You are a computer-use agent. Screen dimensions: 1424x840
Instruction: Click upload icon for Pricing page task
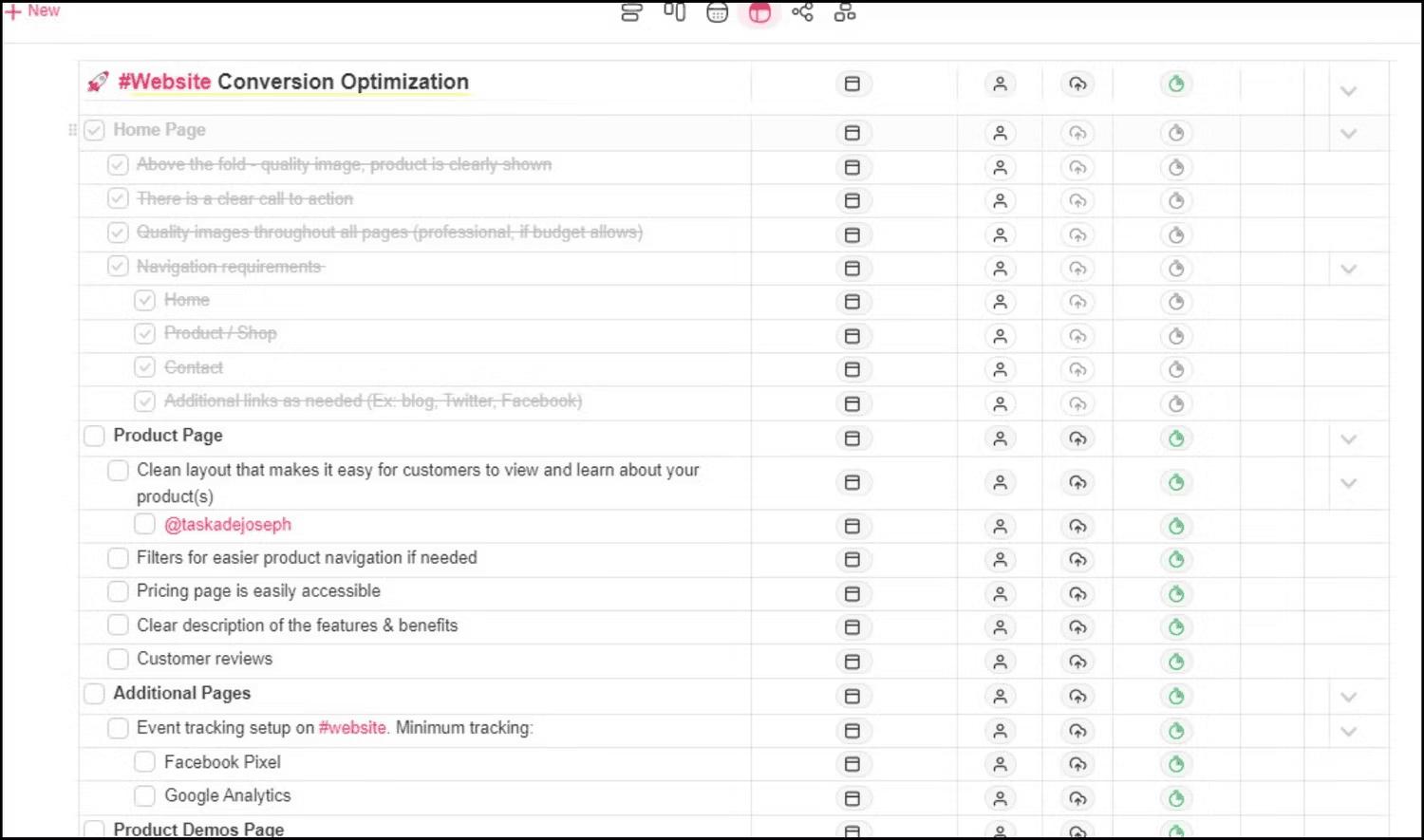pyautogui.click(x=1077, y=594)
